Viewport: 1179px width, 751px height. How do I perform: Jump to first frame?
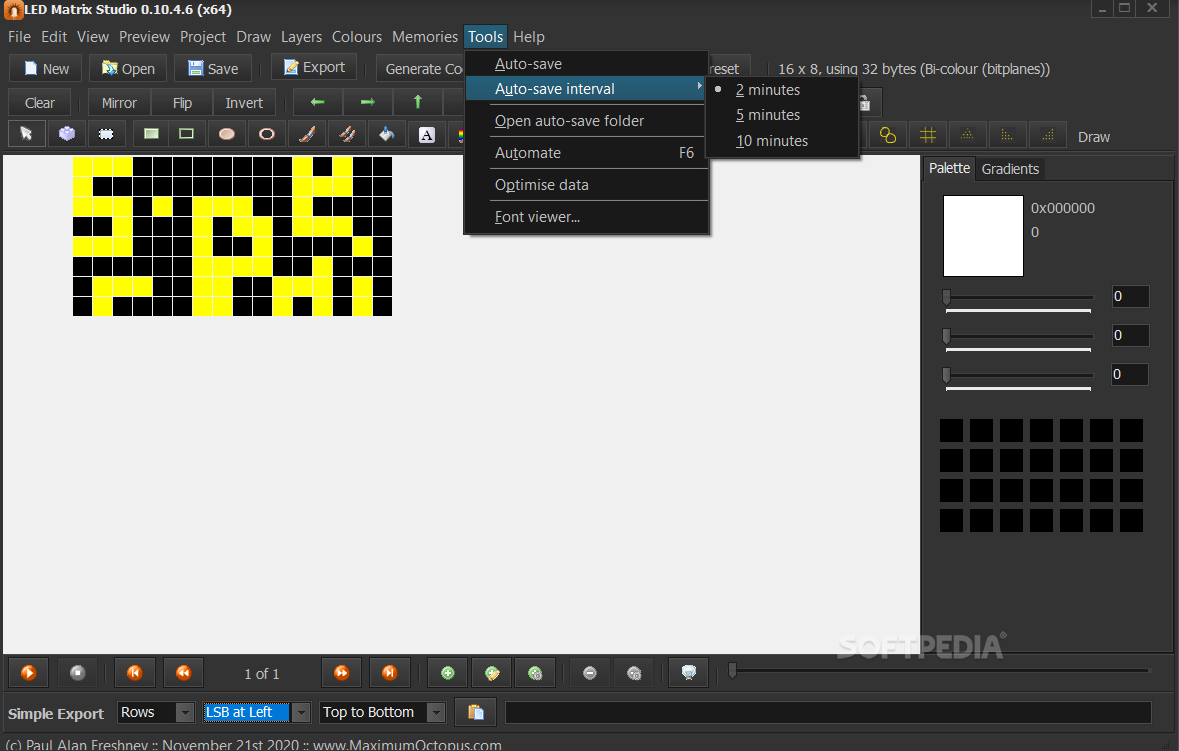pos(135,673)
